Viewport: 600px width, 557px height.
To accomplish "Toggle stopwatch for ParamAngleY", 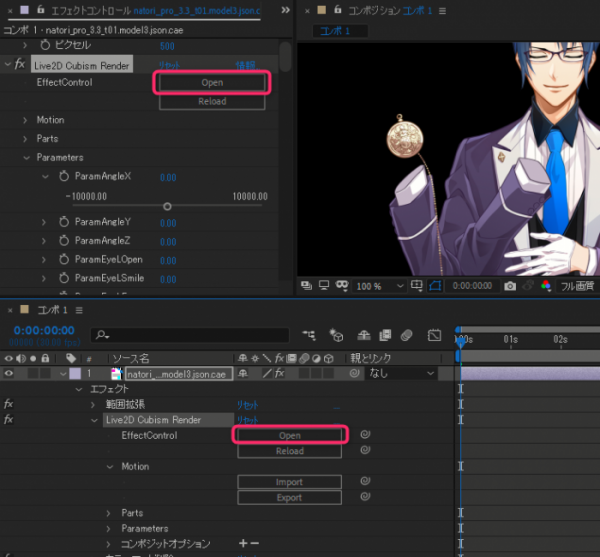I will click(x=64, y=221).
